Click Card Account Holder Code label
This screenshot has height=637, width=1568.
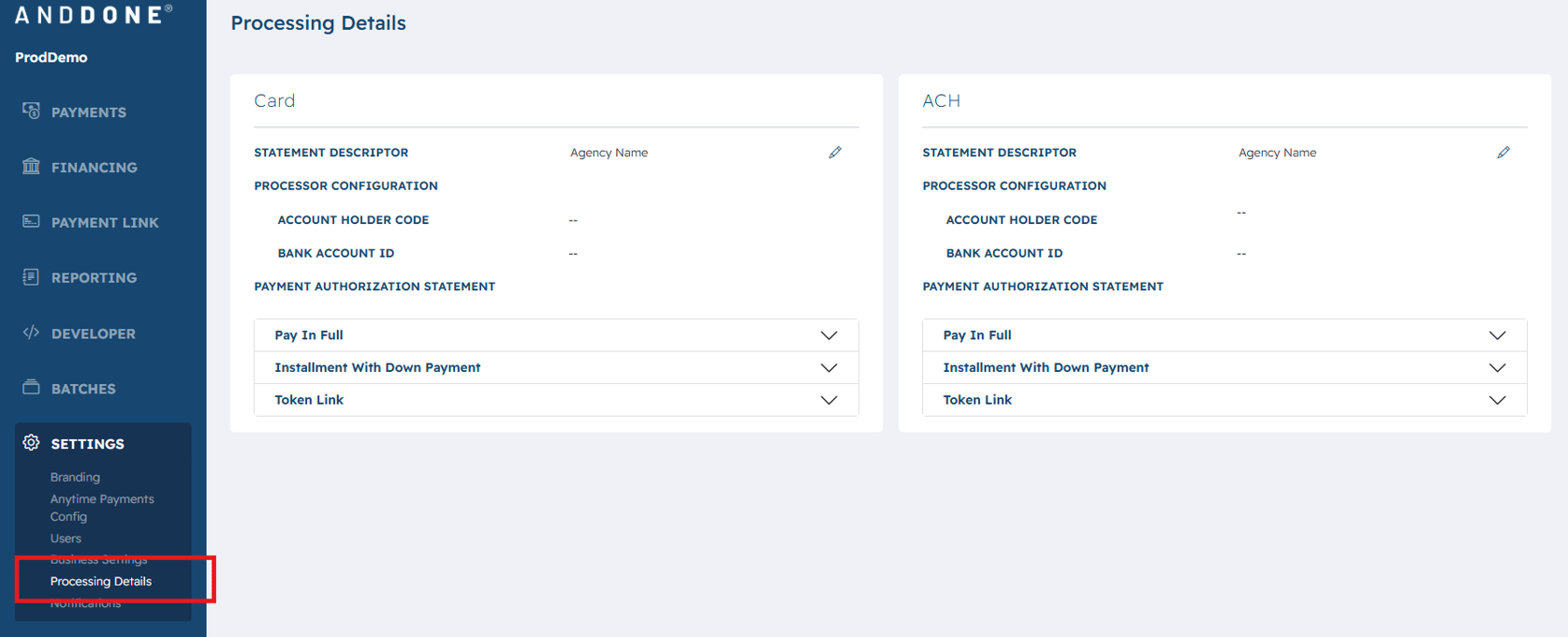[353, 220]
